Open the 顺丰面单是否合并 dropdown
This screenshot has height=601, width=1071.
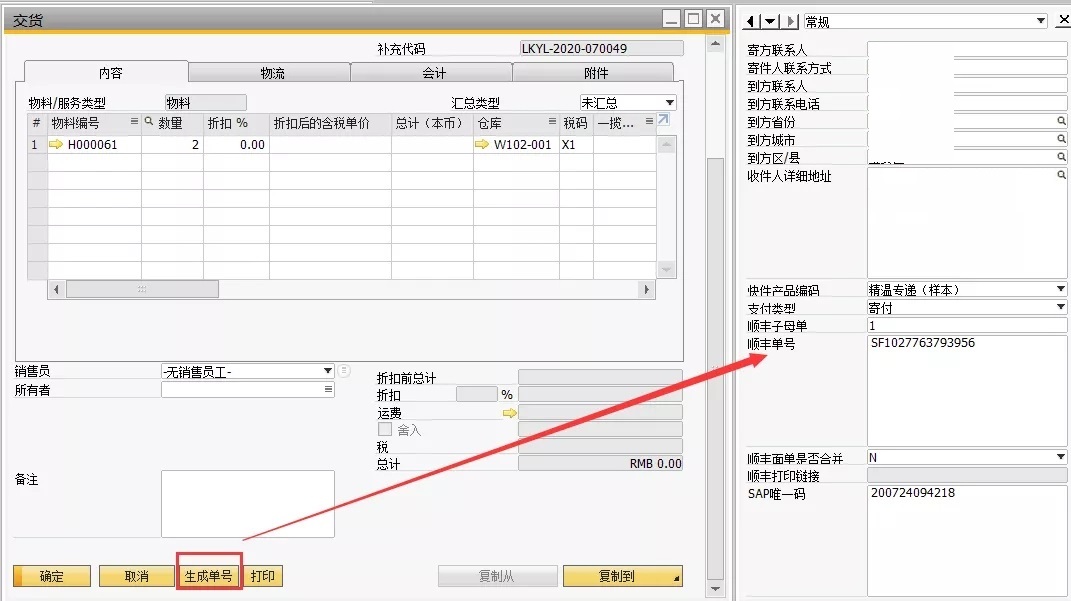click(x=1060, y=456)
